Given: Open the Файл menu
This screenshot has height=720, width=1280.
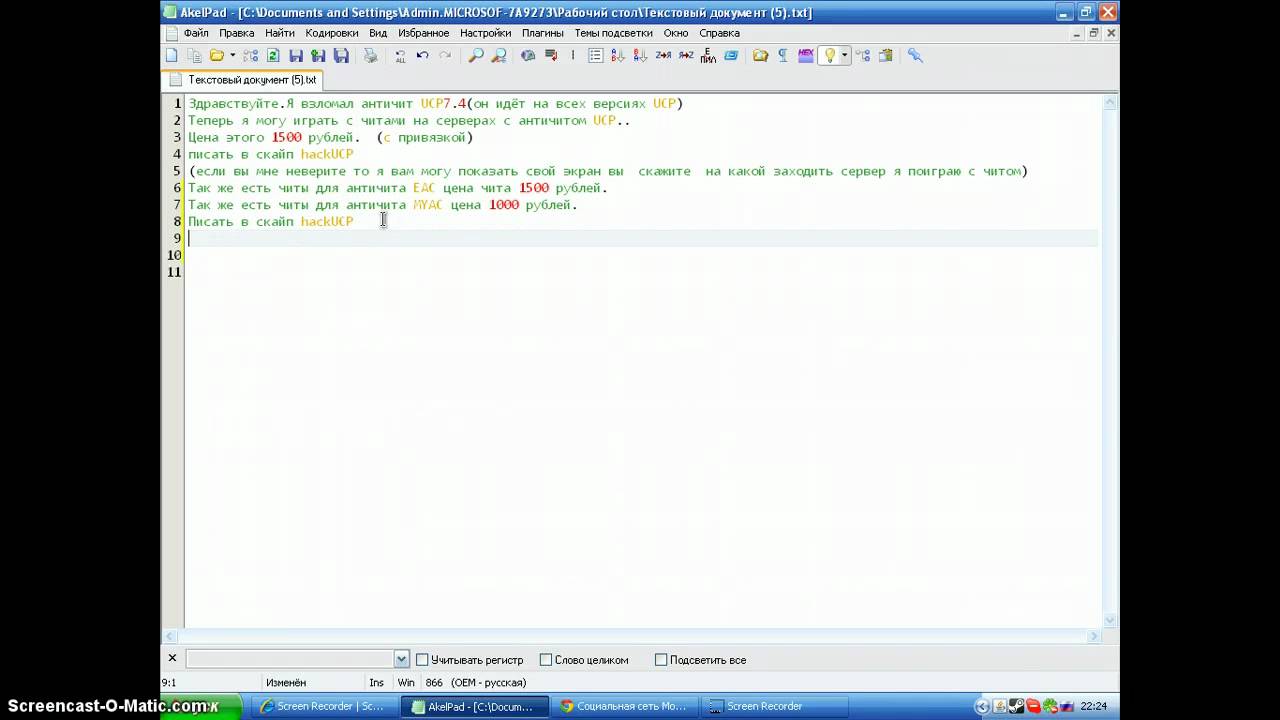Looking at the screenshot, I should pyautogui.click(x=196, y=33).
